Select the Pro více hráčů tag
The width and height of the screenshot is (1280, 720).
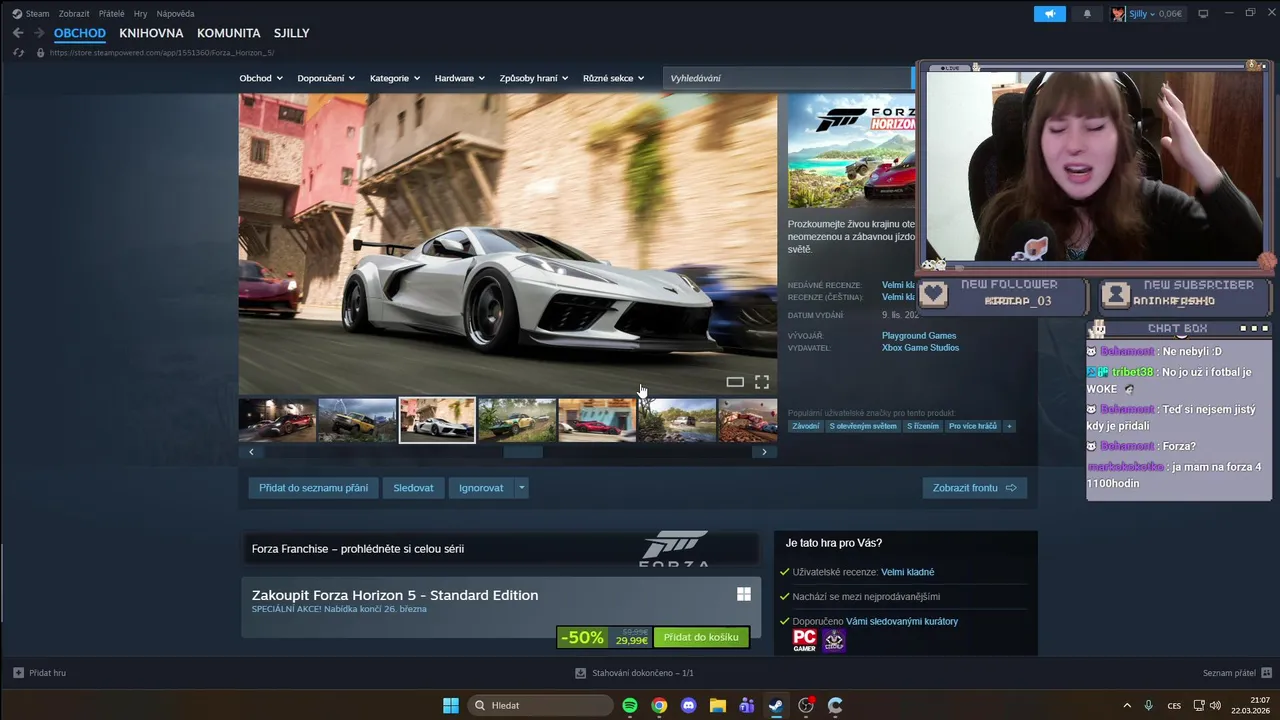click(x=973, y=426)
